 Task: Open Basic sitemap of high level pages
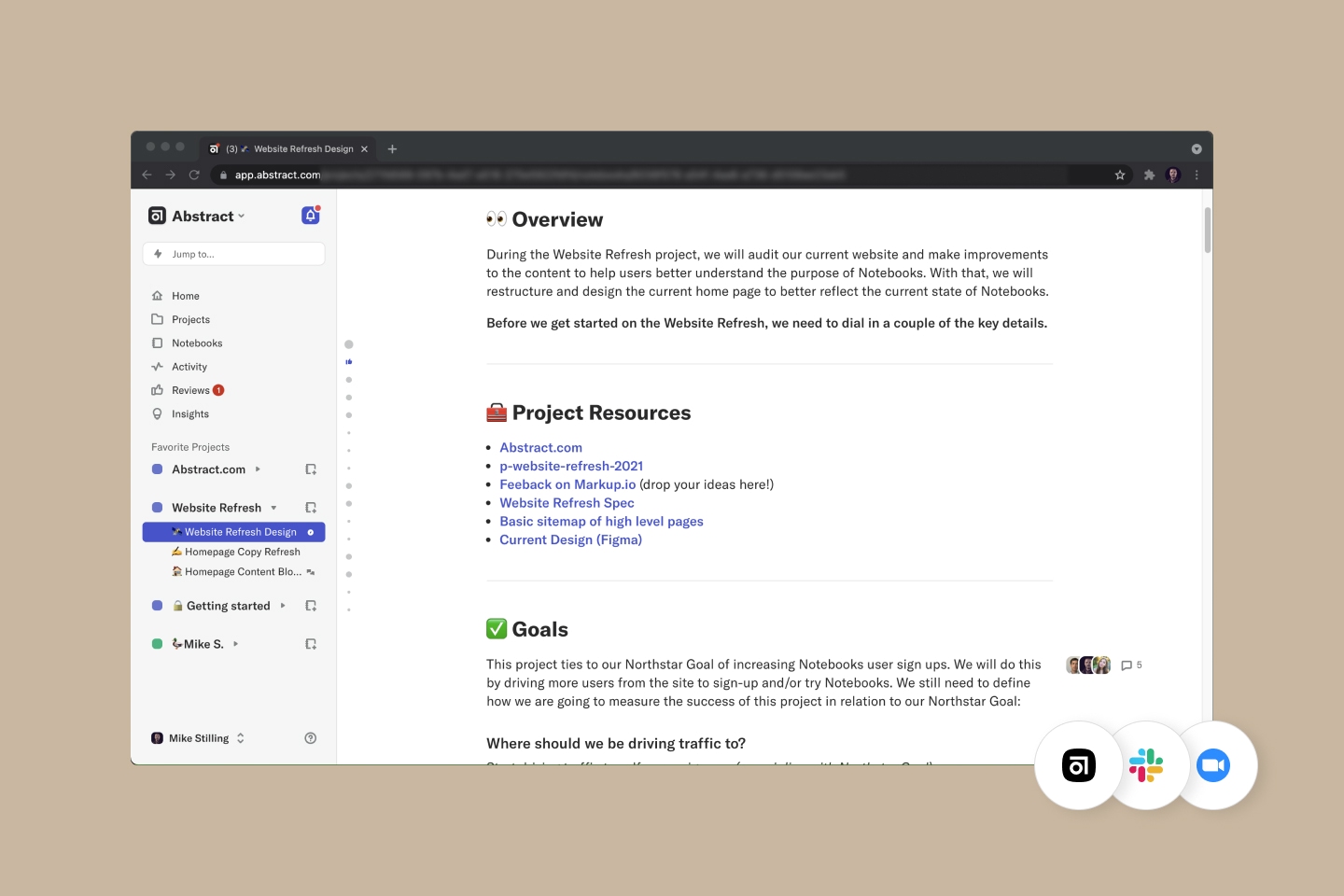point(601,522)
